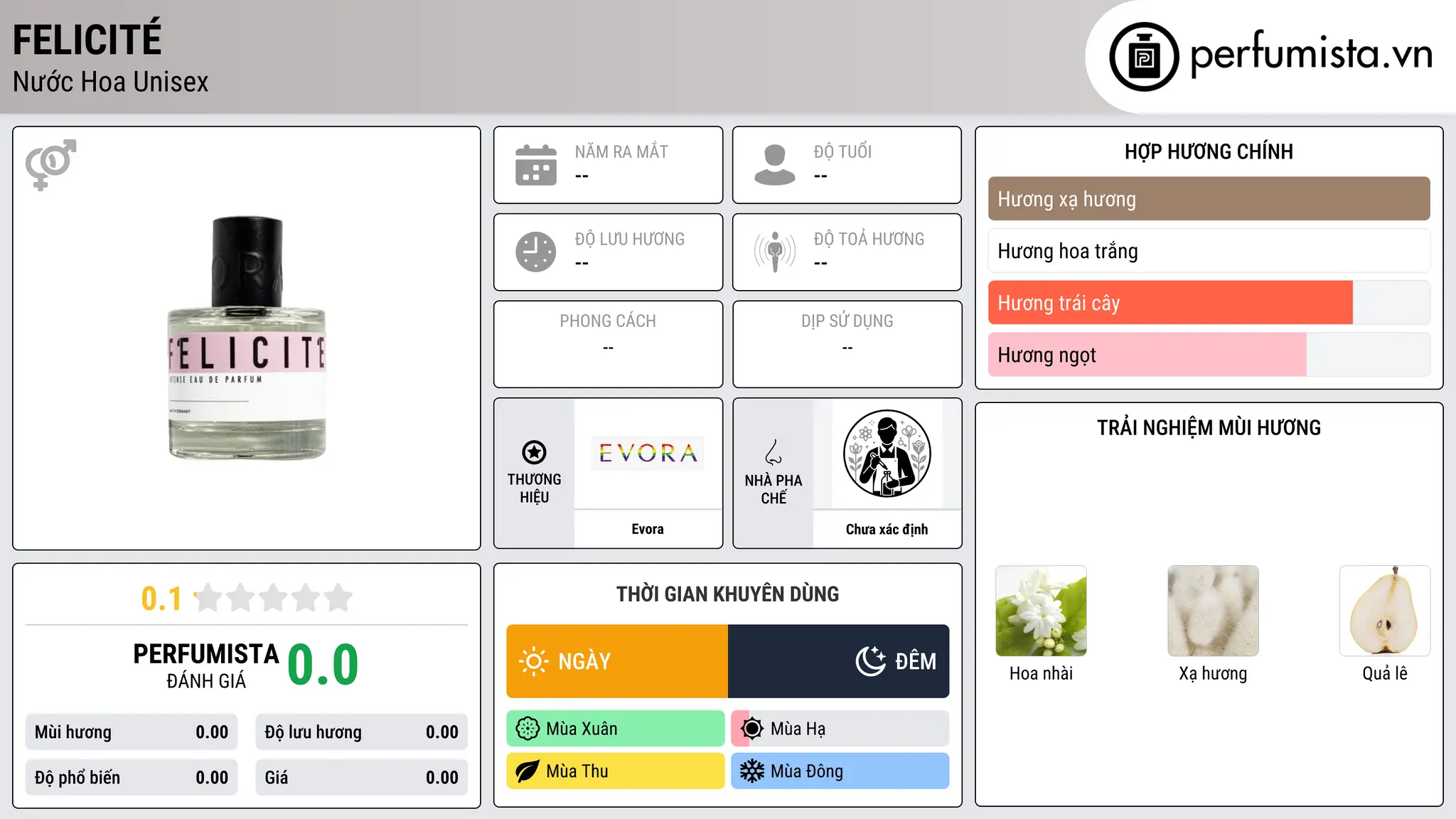
Task: Open the Evora brand logo image
Action: 648,453
